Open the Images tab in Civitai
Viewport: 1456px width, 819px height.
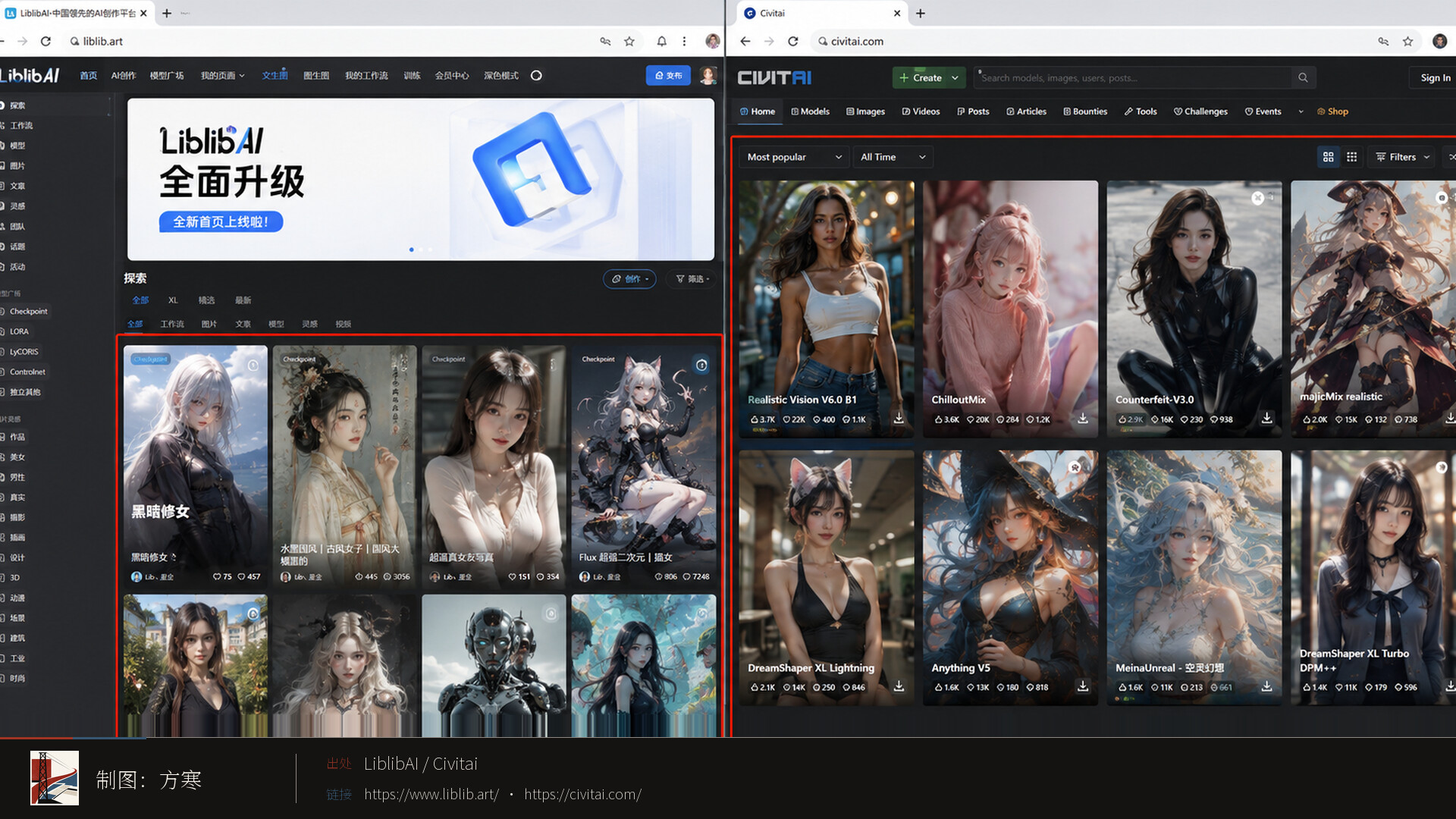coord(865,111)
